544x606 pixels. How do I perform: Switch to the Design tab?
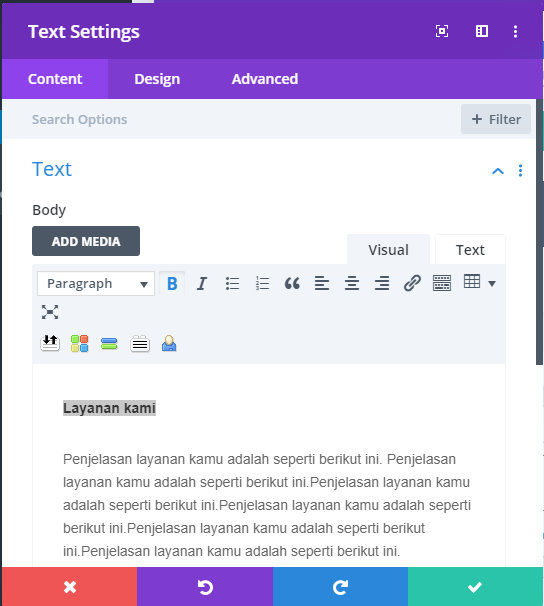coord(157,79)
